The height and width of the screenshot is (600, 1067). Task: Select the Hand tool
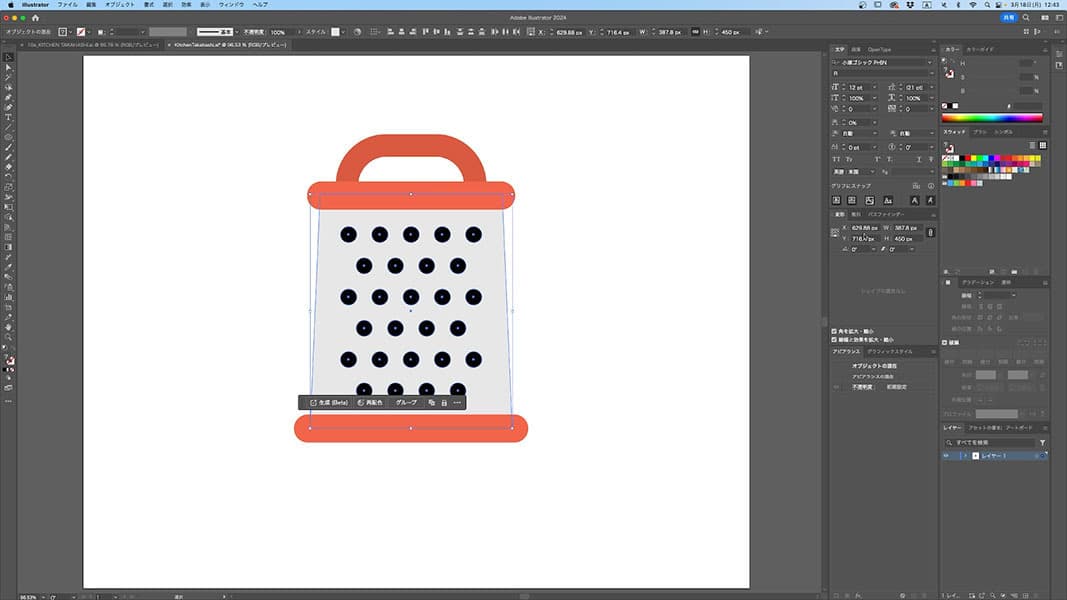tap(9, 327)
